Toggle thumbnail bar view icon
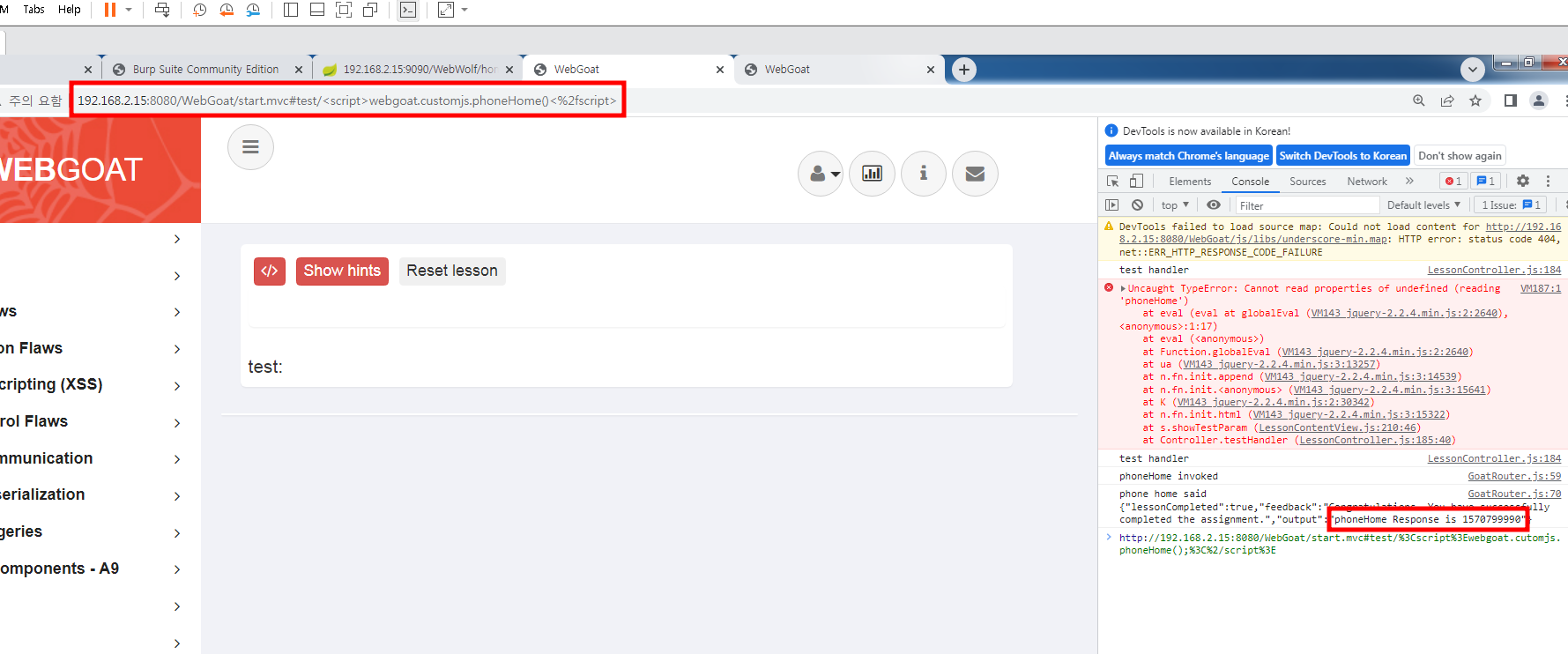1568x654 pixels. [x=317, y=10]
